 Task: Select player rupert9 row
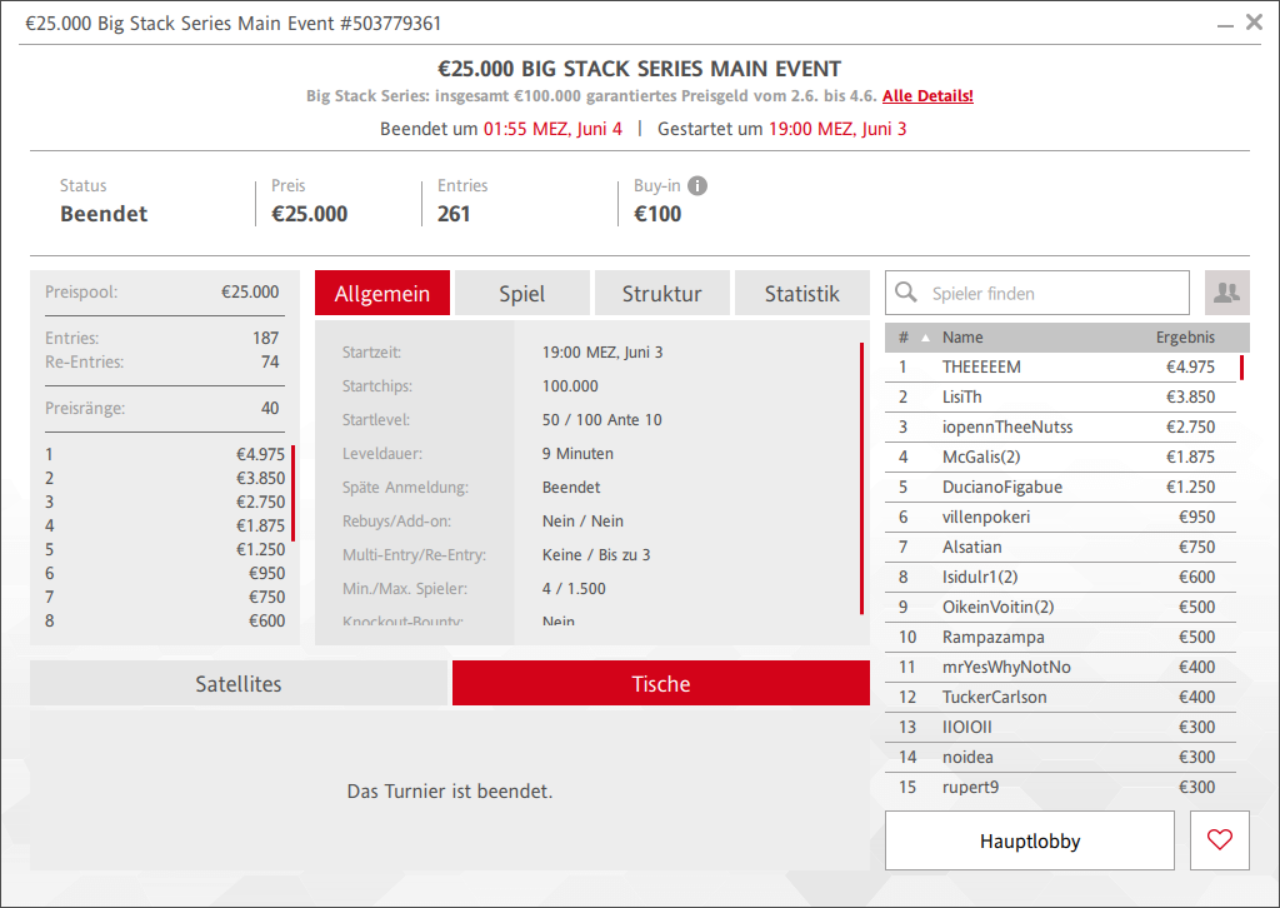[x=1060, y=787]
